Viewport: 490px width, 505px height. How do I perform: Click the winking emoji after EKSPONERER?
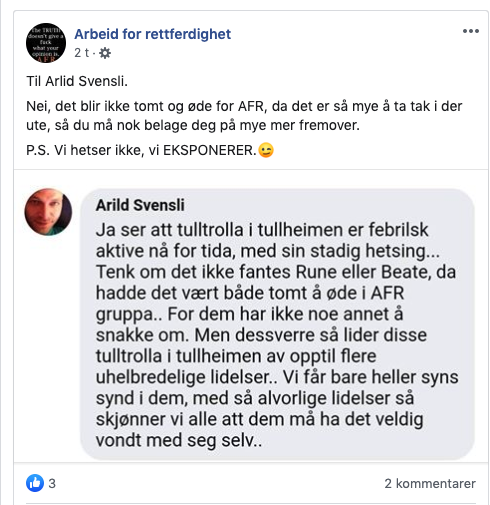coord(266,150)
